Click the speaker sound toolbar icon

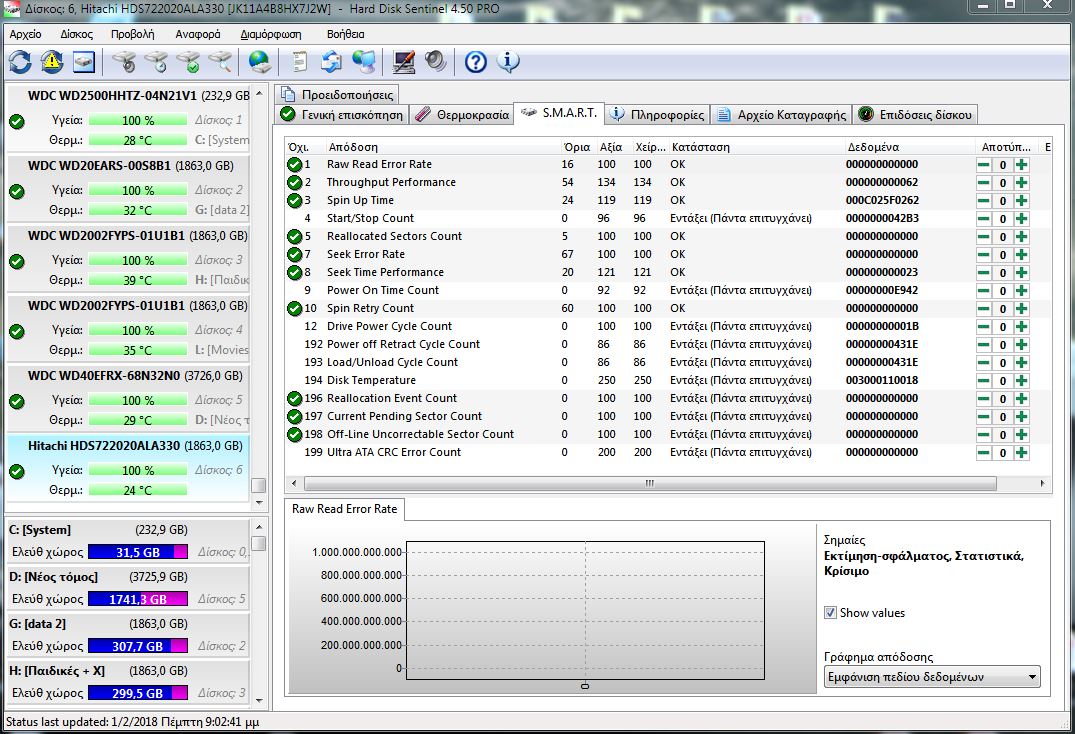click(435, 62)
